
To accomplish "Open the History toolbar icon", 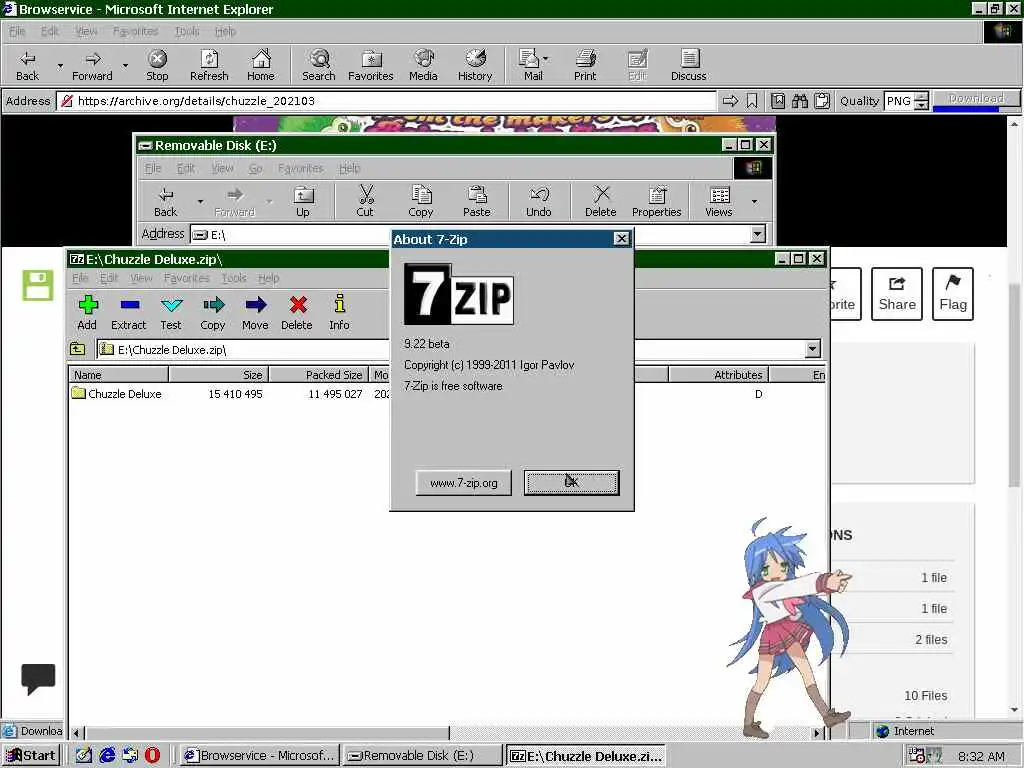I will pos(475,65).
